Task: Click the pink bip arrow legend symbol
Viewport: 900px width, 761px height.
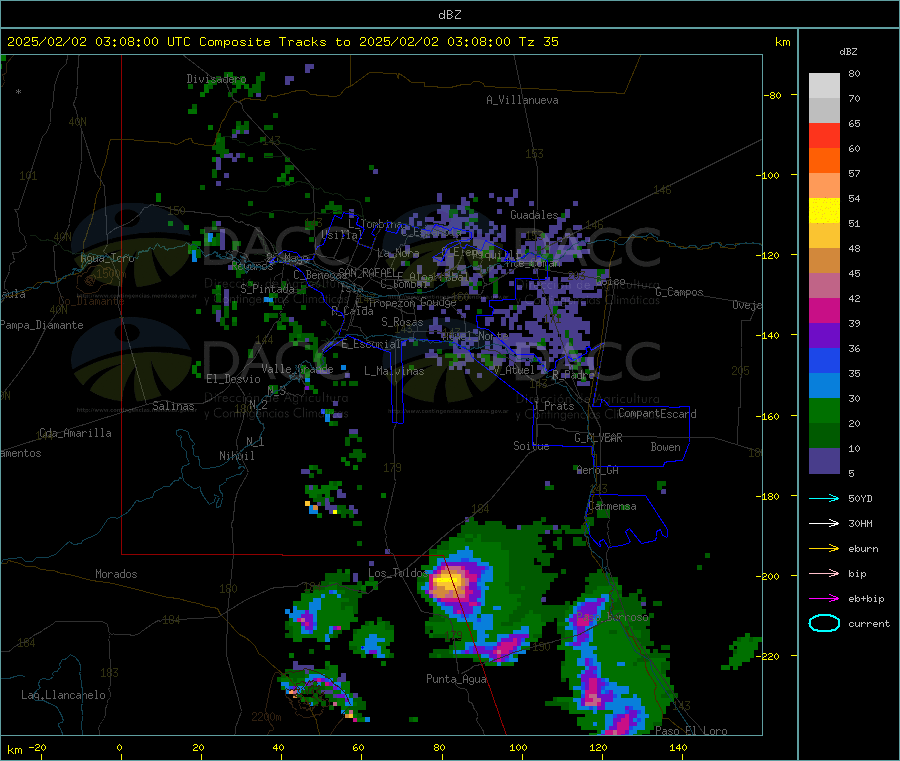Action: coord(824,573)
